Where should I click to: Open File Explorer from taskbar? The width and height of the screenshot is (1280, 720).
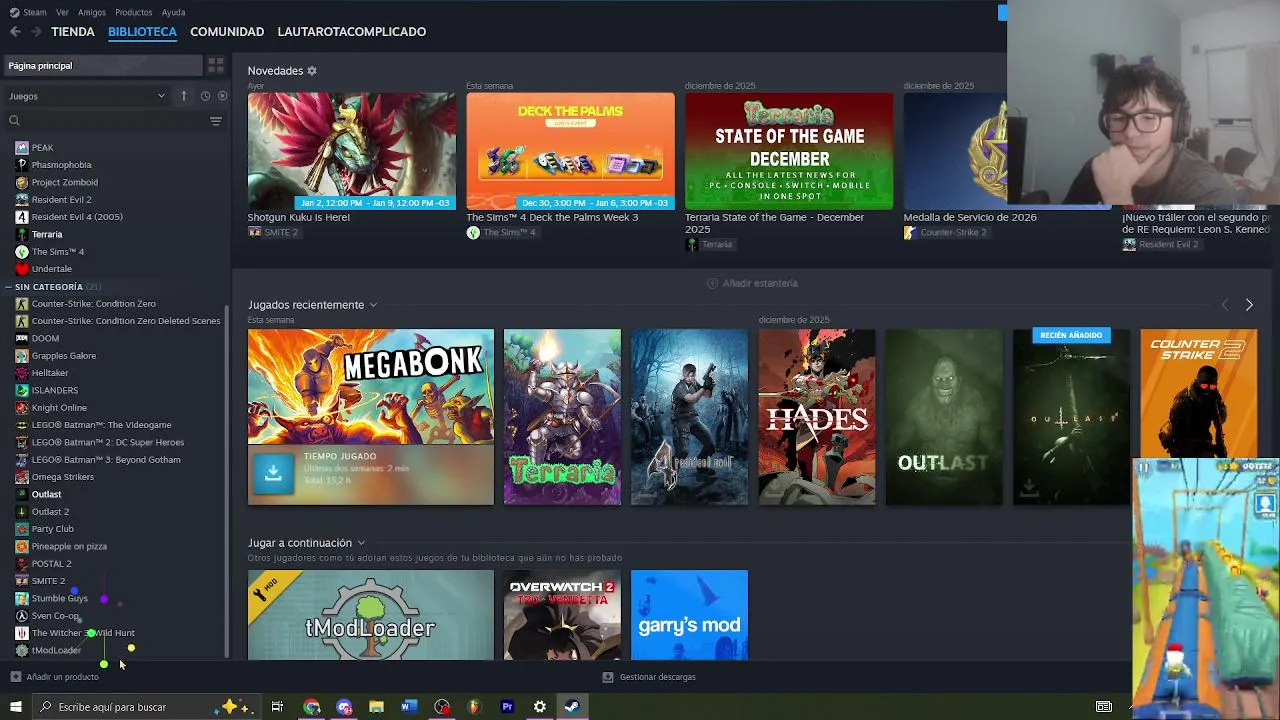point(376,707)
